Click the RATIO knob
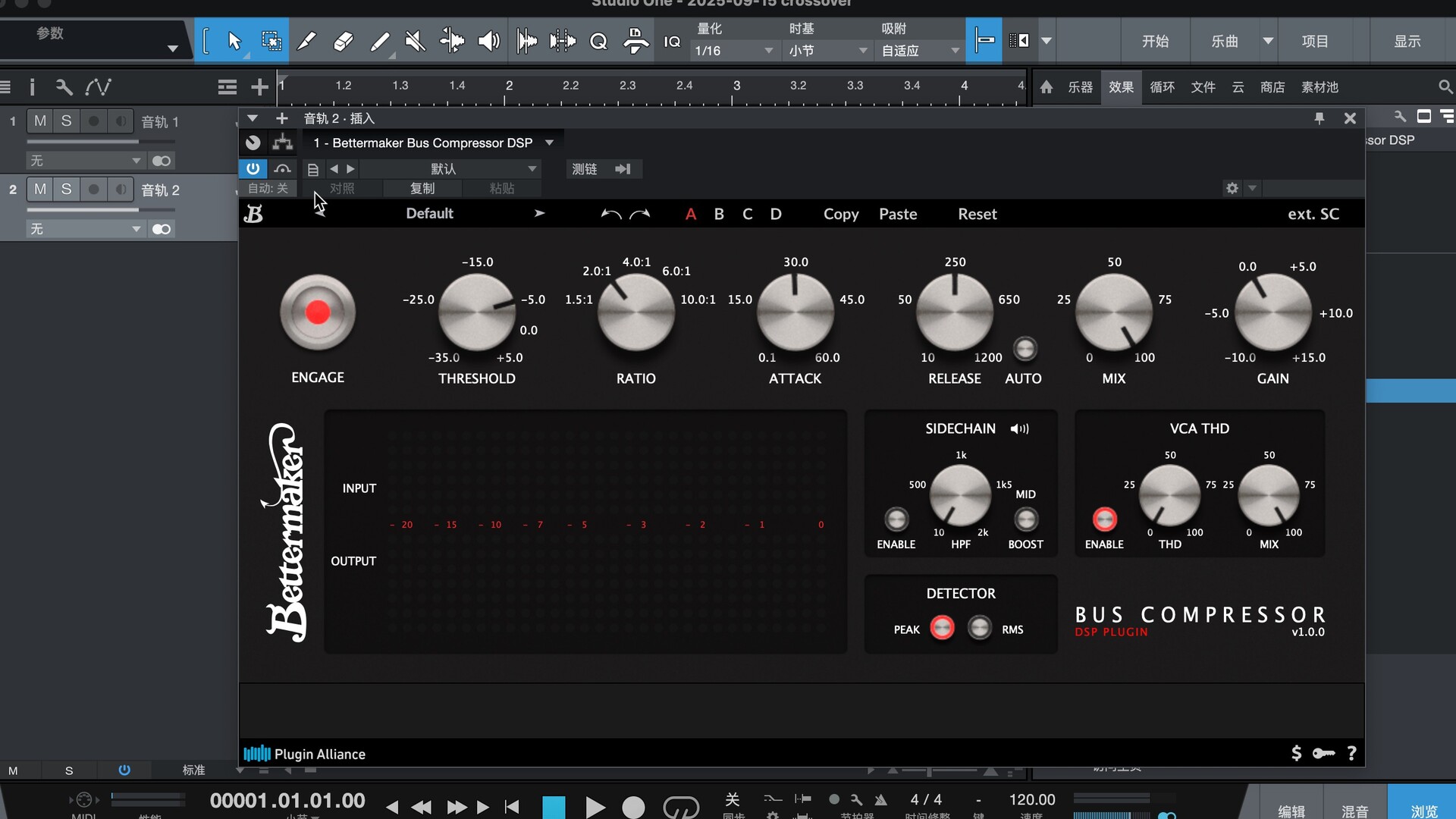This screenshot has height=819, width=1456. tap(636, 312)
